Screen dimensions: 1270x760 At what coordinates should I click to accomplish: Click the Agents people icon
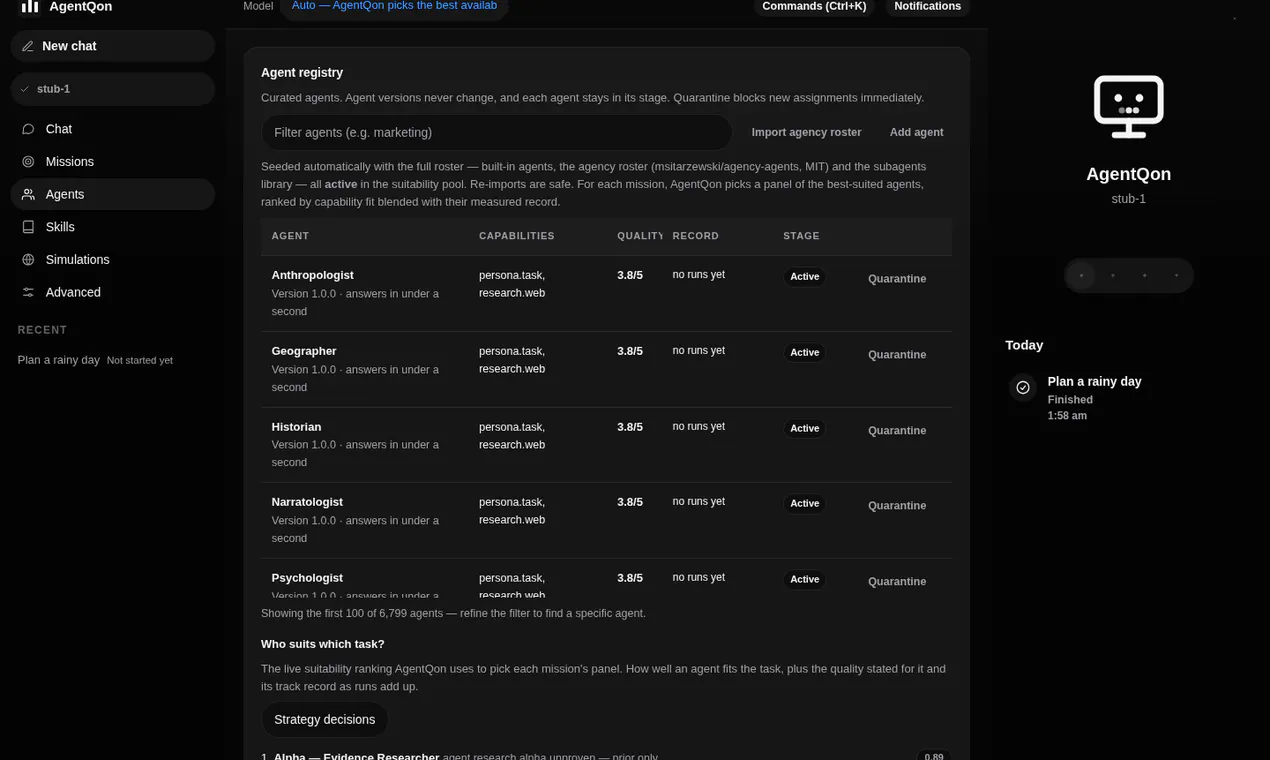(28, 194)
